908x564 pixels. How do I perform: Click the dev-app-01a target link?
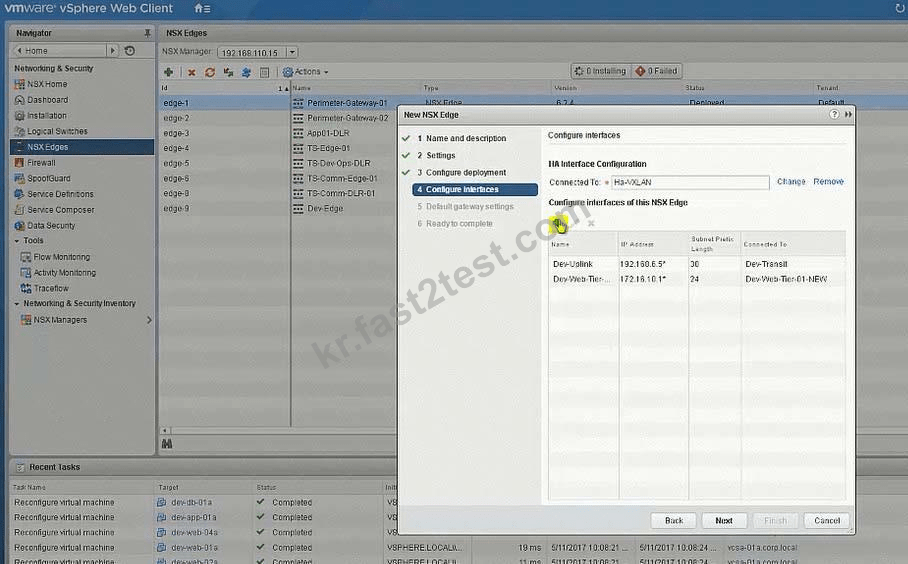coord(193,518)
